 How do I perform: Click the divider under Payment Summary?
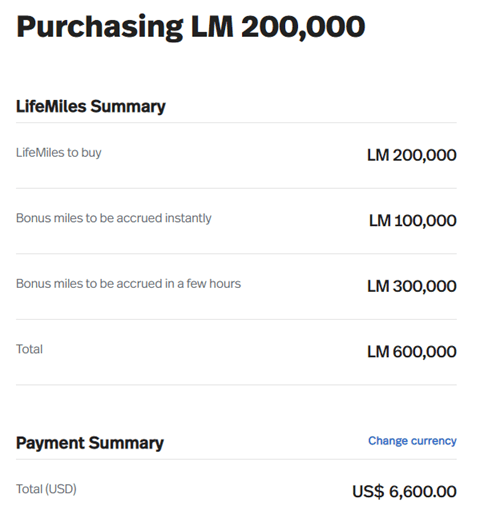[236, 459]
